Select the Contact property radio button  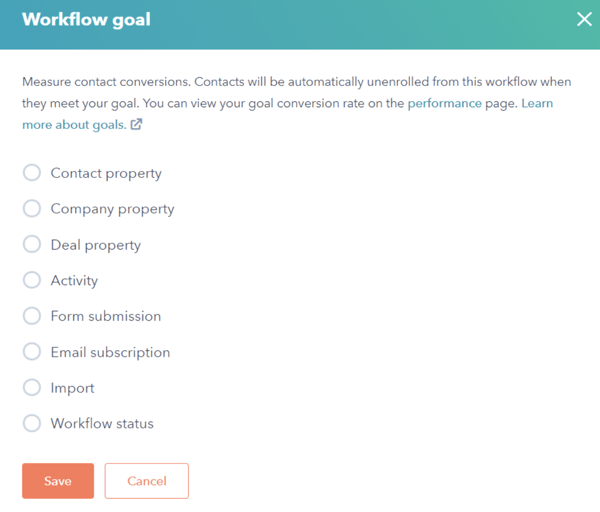pos(32,173)
